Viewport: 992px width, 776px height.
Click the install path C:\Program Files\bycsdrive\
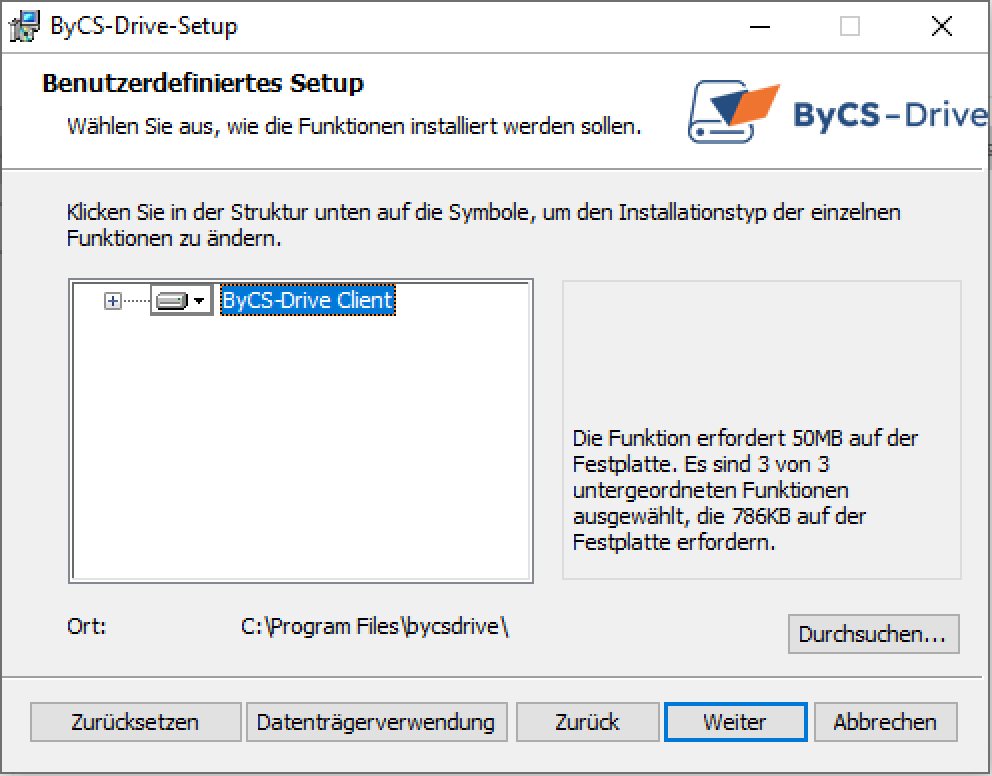tap(375, 626)
